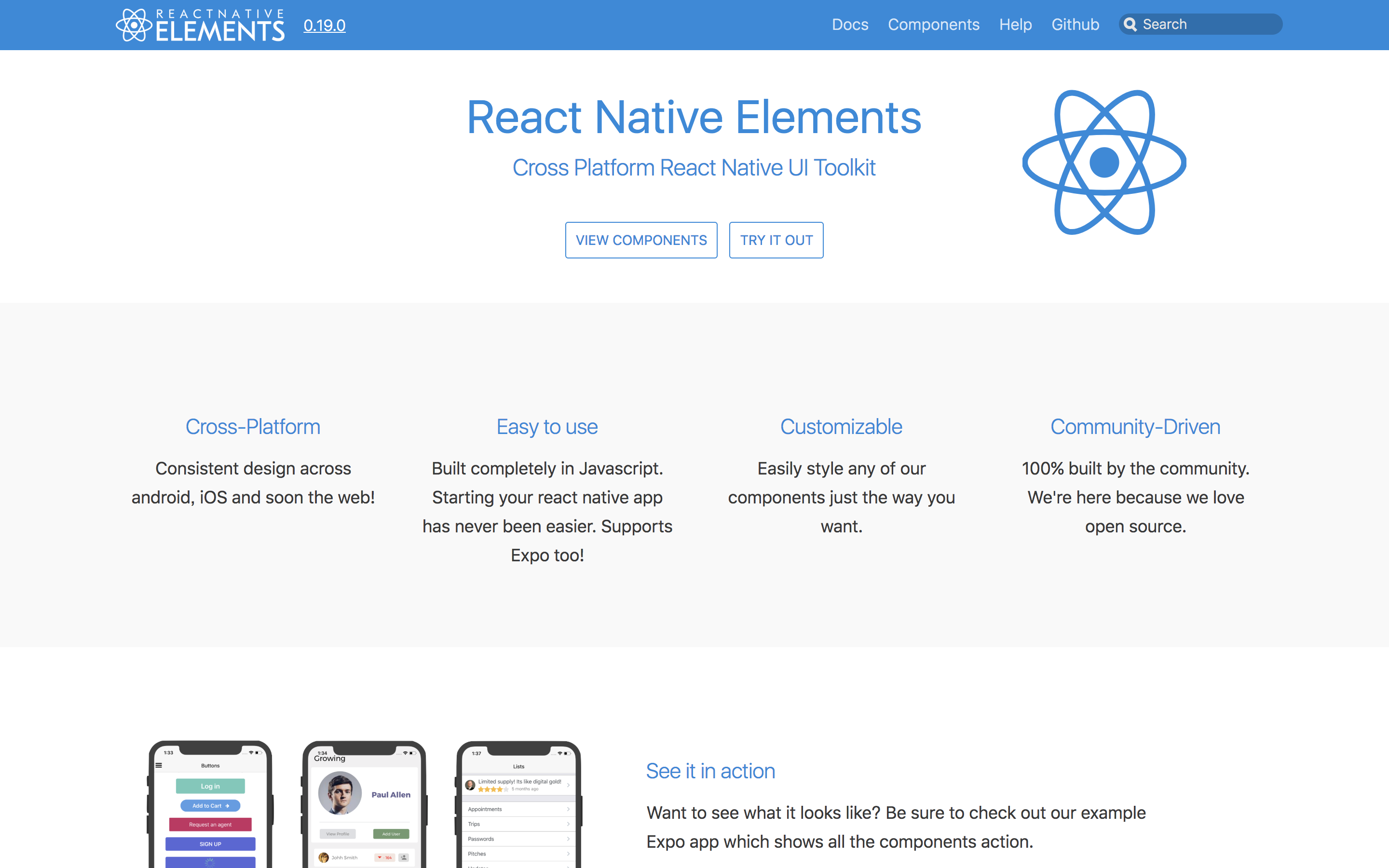Click Paul Allen's avatar photo
The height and width of the screenshot is (868, 1389).
pyautogui.click(x=340, y=793)
